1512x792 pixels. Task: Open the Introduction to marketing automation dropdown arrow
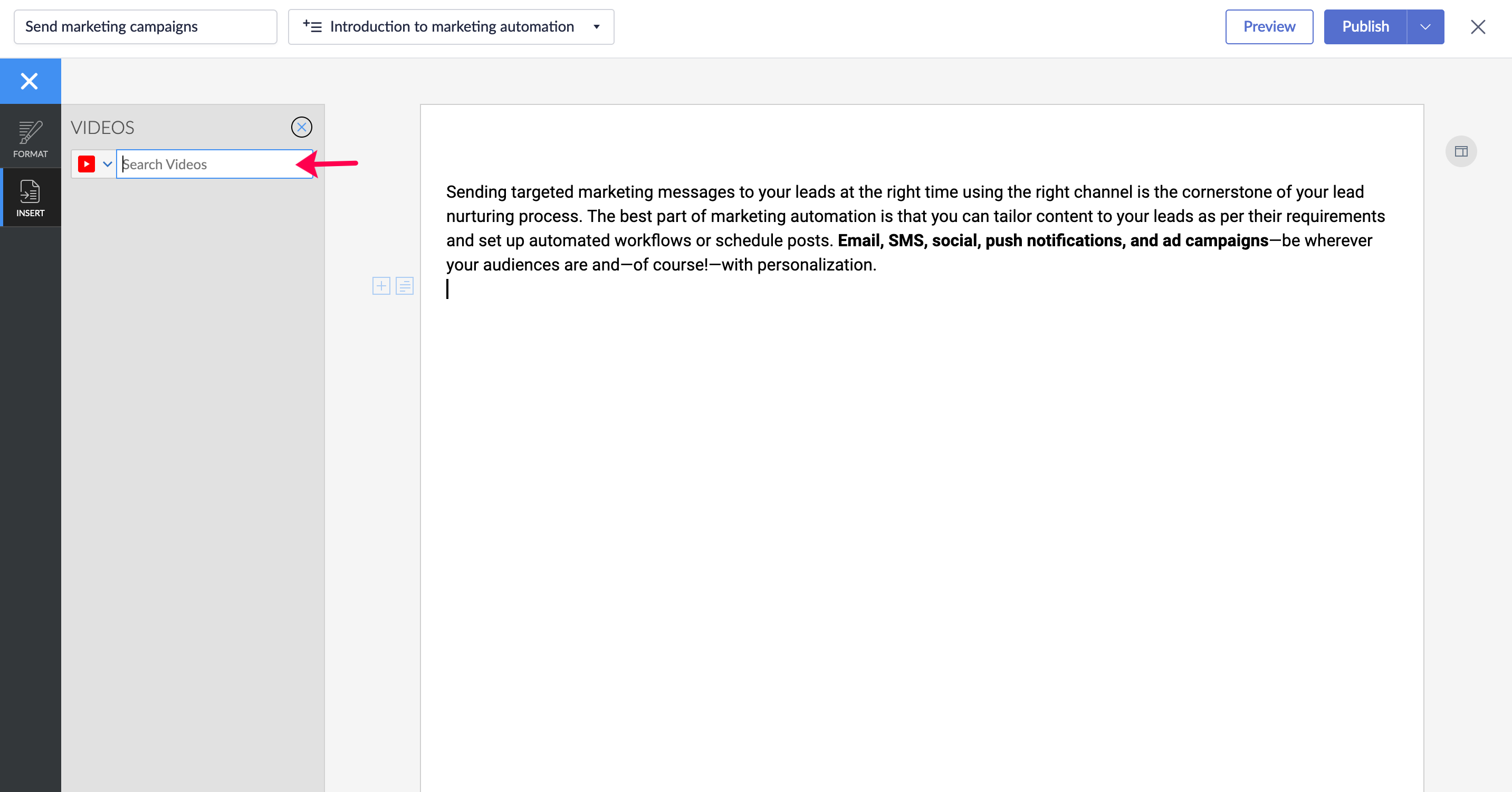pos(596,26)
